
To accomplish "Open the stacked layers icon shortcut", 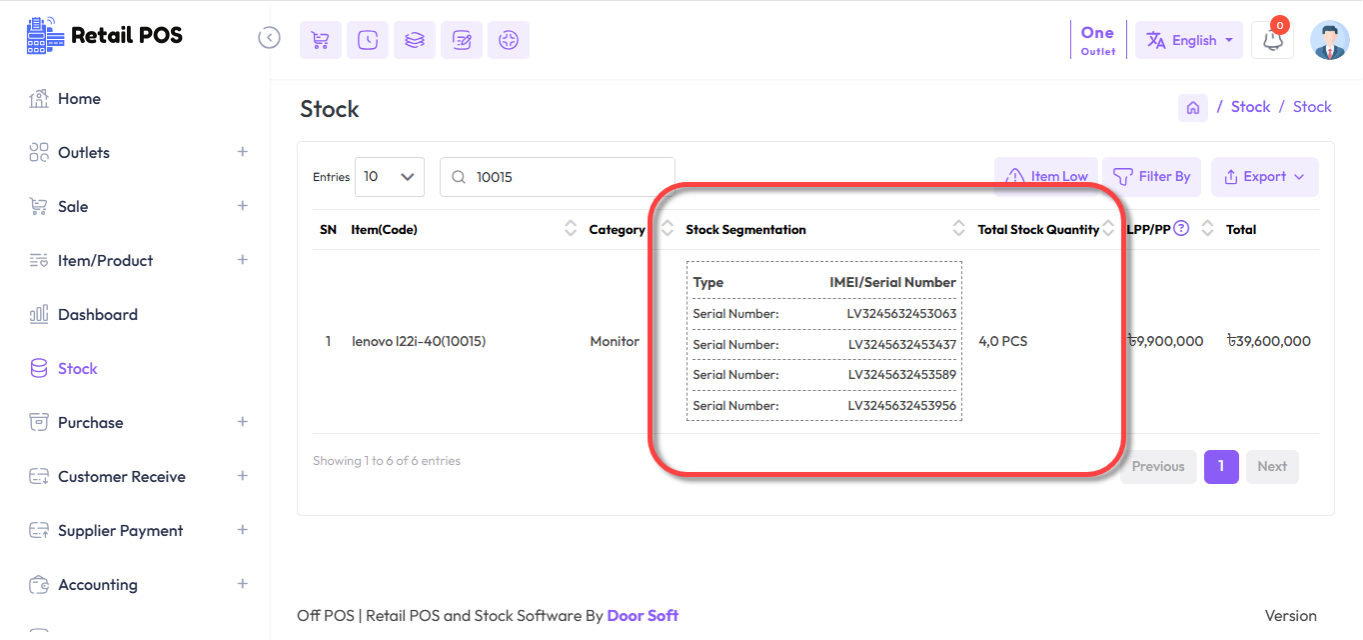I will tap(414, 40).
